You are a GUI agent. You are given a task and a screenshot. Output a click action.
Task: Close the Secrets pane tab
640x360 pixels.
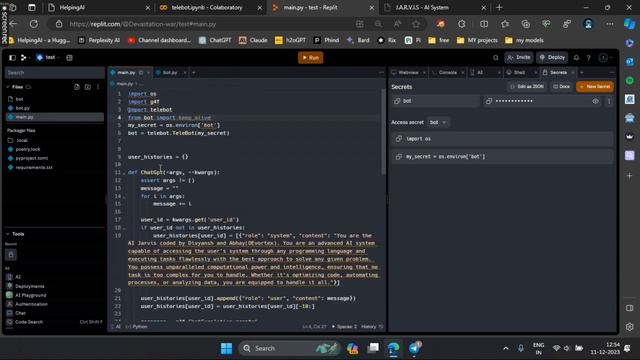tap(573, 73)
